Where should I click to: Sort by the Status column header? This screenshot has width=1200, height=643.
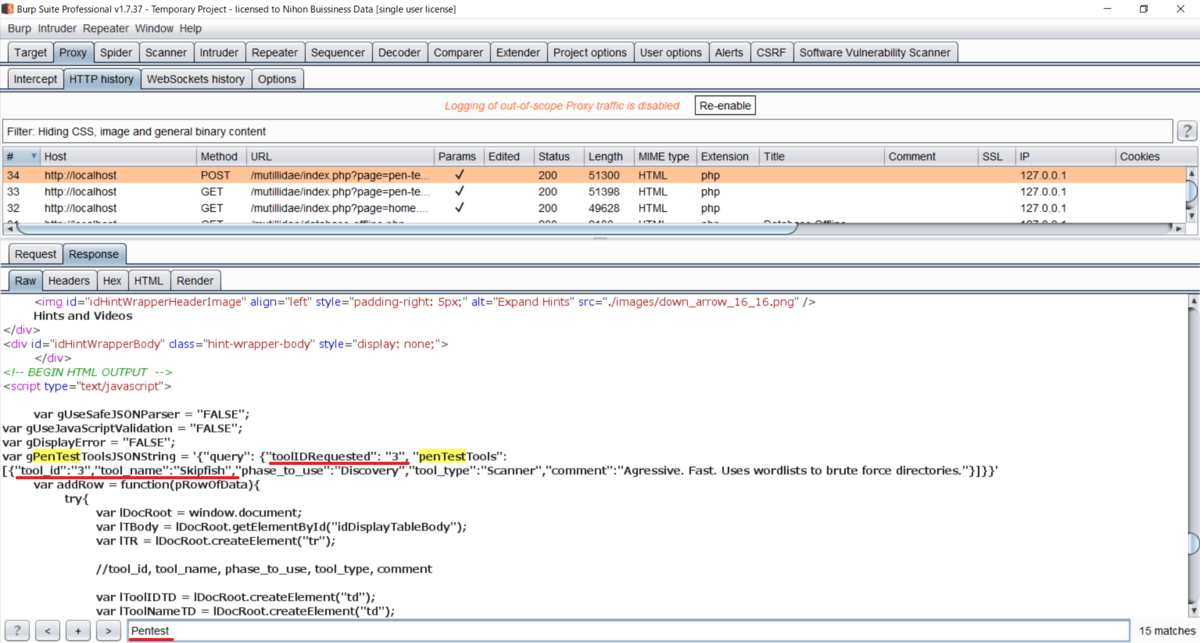(x=559, y=156)
